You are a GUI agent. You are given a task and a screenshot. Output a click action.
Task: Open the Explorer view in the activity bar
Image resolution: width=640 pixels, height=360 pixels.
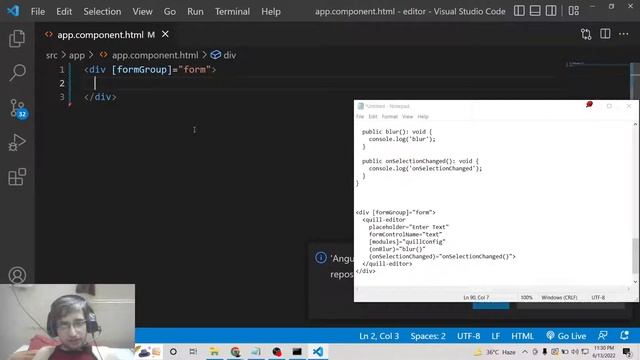point(17,38)
